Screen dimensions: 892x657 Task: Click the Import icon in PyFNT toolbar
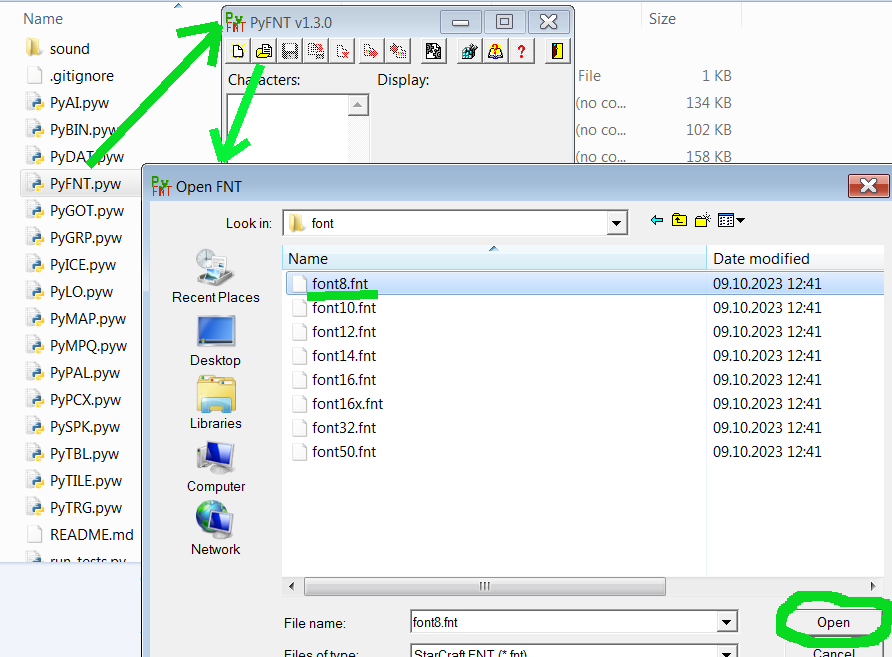click(398, 51)
